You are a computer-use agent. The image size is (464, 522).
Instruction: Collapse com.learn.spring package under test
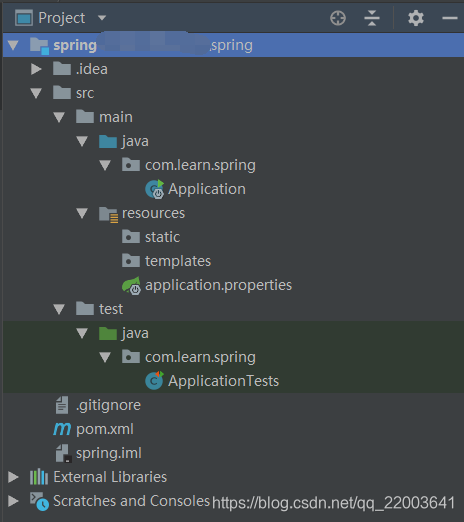105,357
